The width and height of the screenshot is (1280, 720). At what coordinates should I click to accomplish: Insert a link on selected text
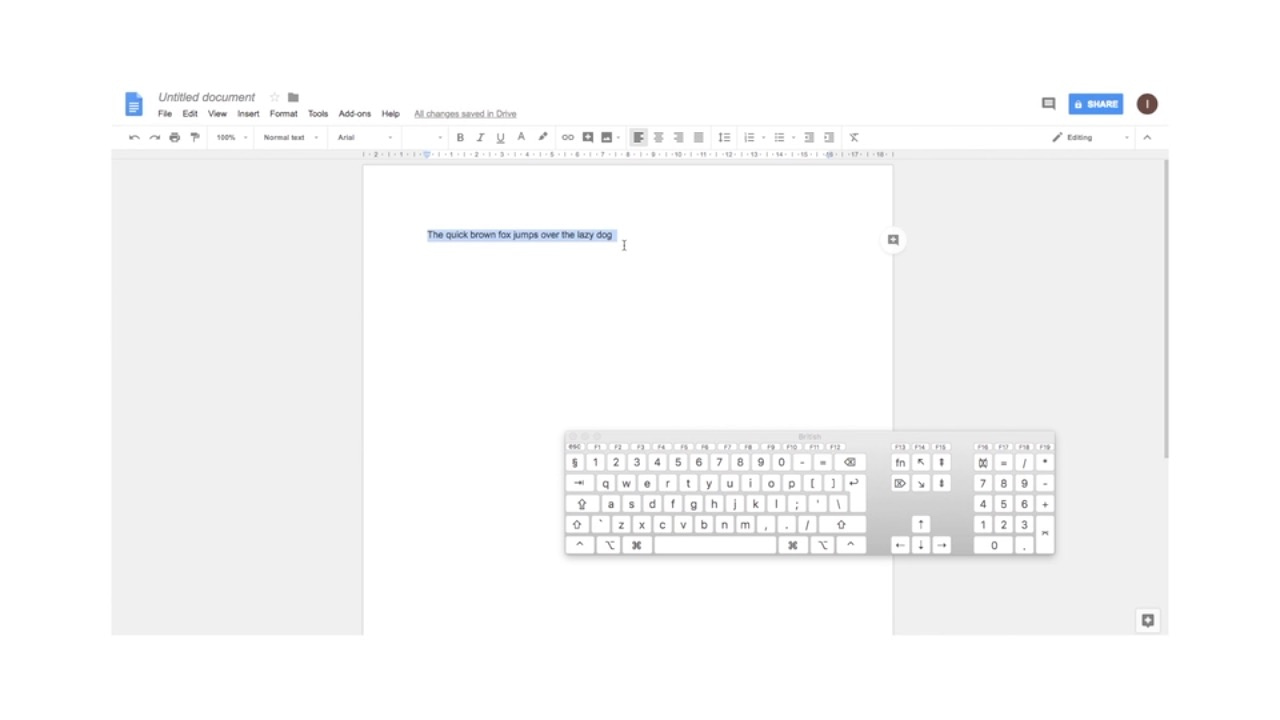(567, 137)
